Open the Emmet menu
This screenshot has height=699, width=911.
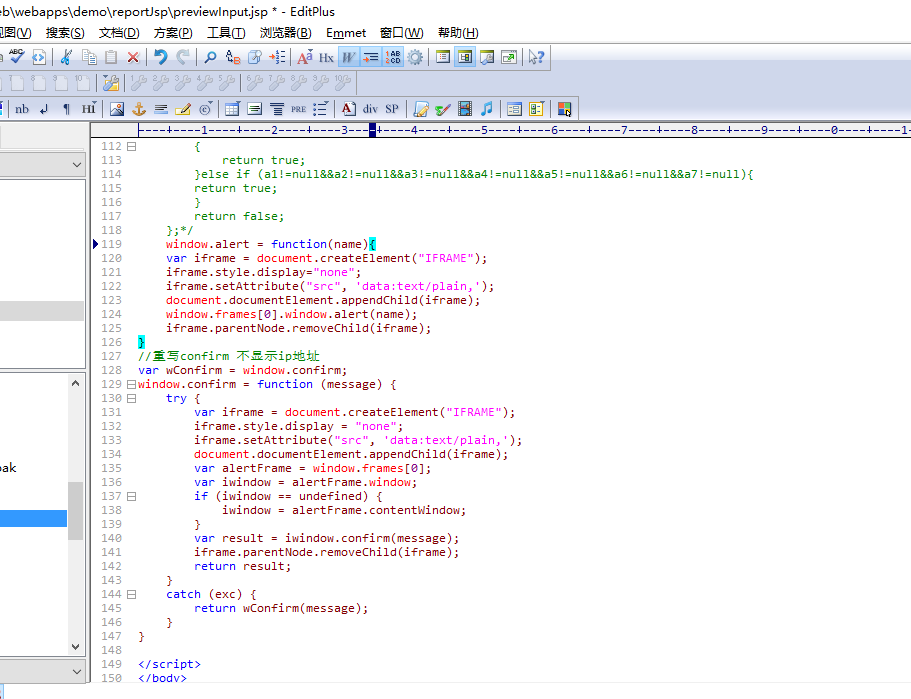[346, 33]
